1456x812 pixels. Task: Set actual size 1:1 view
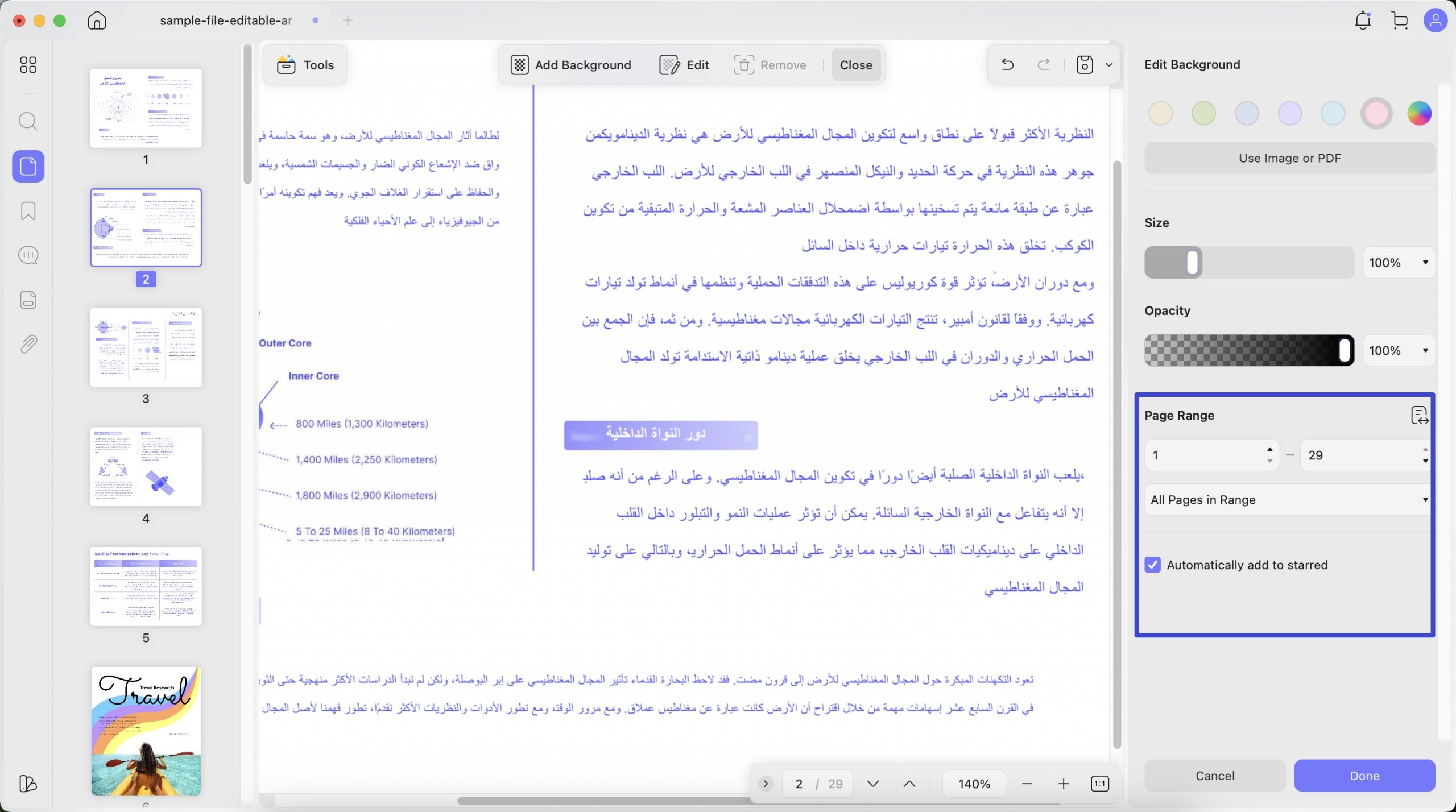click(1100, 784)
